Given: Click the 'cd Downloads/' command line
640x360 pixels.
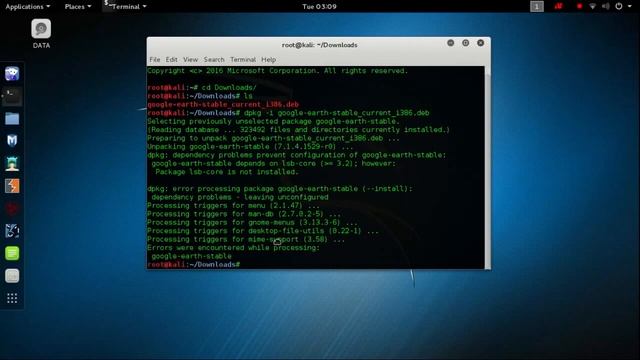Looking at the screenshot, I should click(x=202, y=88).
